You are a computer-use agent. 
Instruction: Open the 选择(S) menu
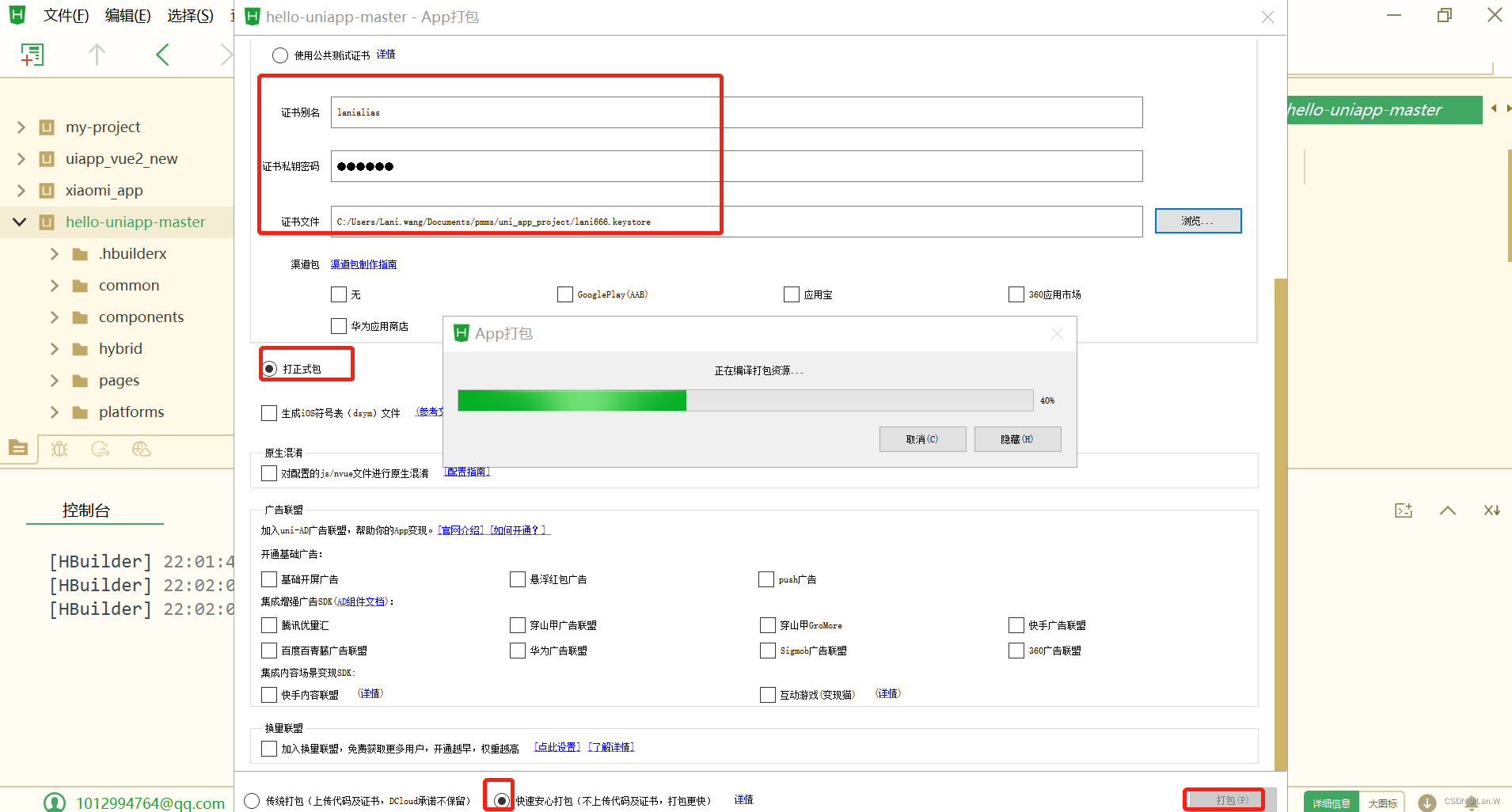[x=191, y=16]
